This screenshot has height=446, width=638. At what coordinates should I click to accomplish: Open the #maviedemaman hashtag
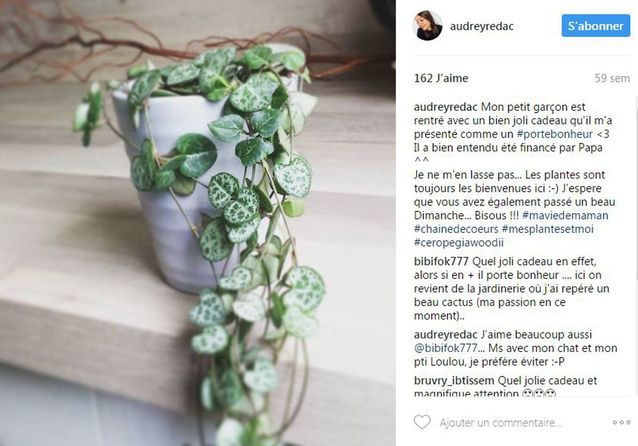pos(565,215)
